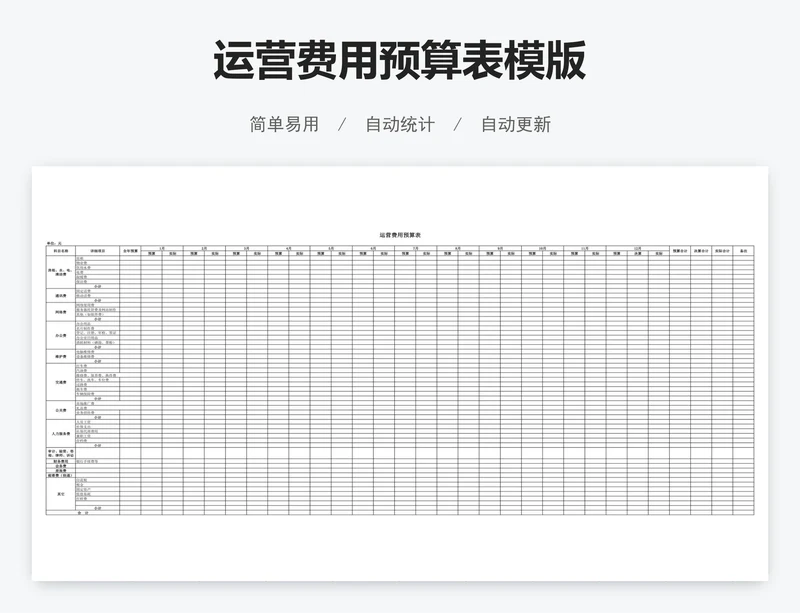The height and width of the screenshot is (613, 800).
Task: Click the sheet heading 运营费用预算表
Action: [400, 235]
